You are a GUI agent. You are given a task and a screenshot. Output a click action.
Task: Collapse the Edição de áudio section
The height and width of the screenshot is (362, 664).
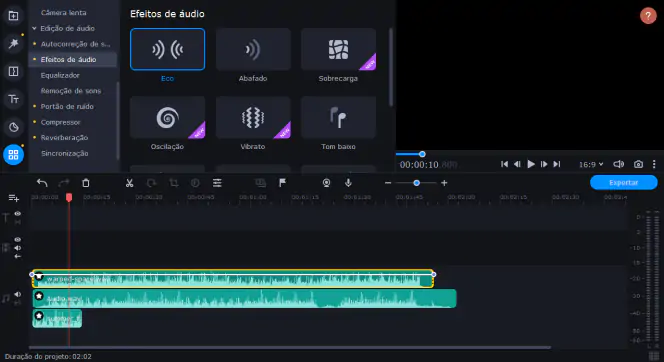[x=34, y=28]
